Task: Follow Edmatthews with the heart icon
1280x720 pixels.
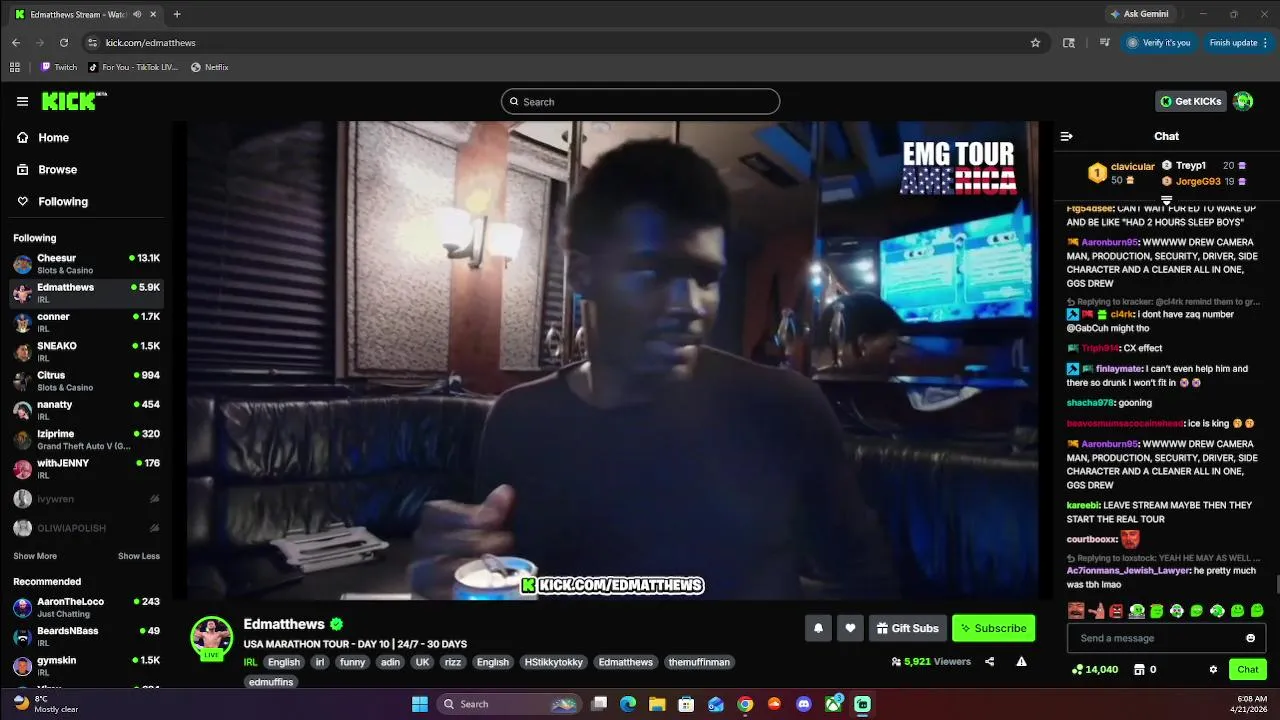Action: [x=850, y=628]
